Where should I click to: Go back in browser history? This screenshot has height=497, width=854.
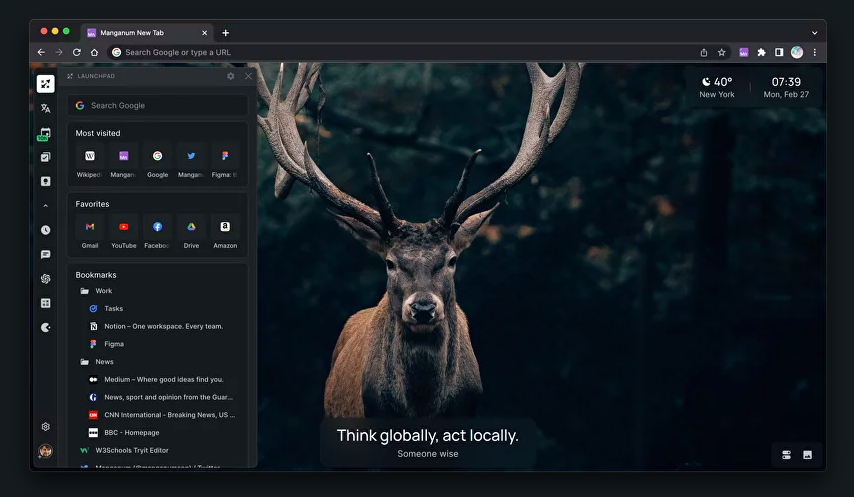[41, 52]
